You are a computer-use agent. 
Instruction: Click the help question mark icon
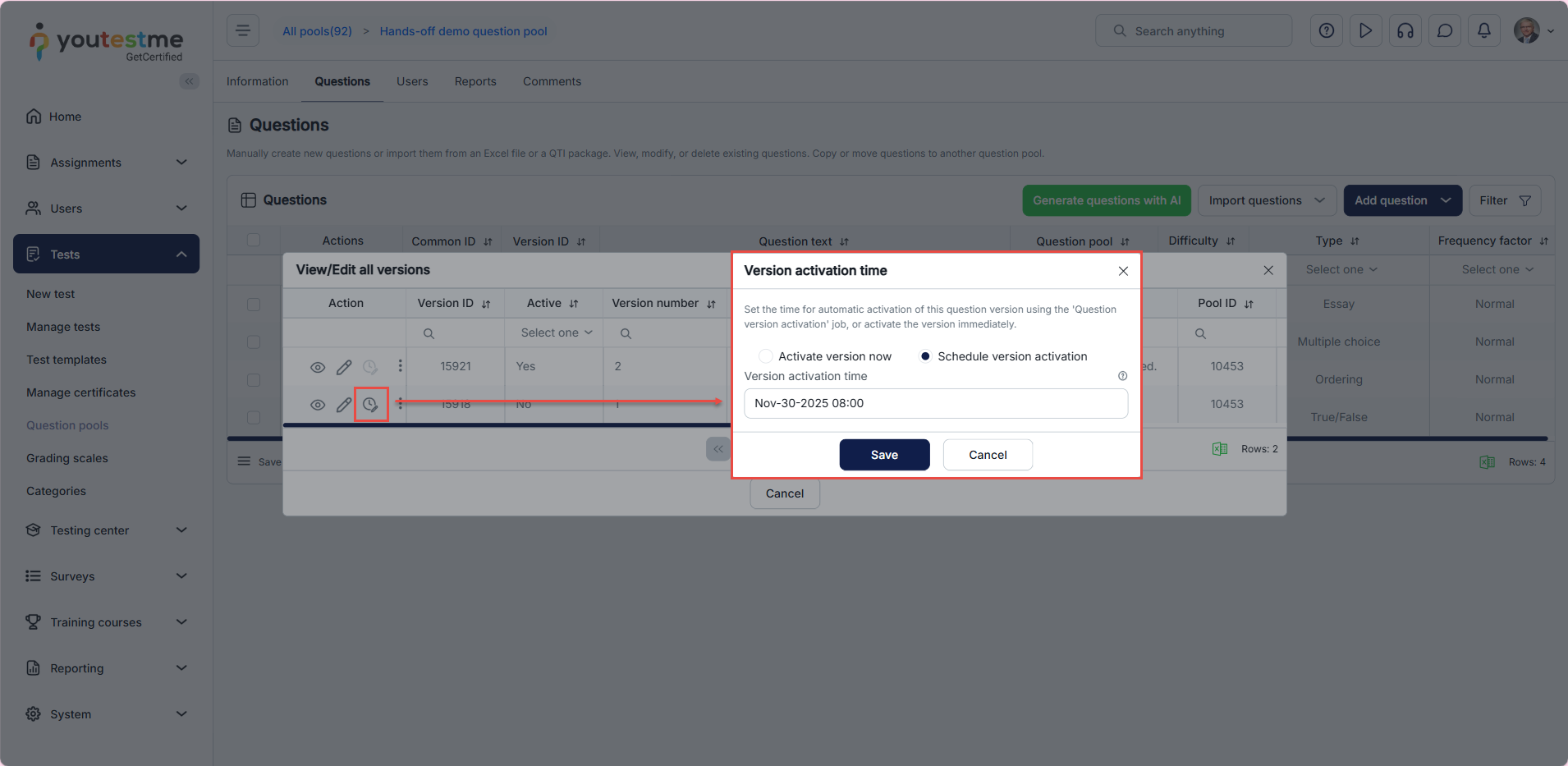click(1327, 31)
